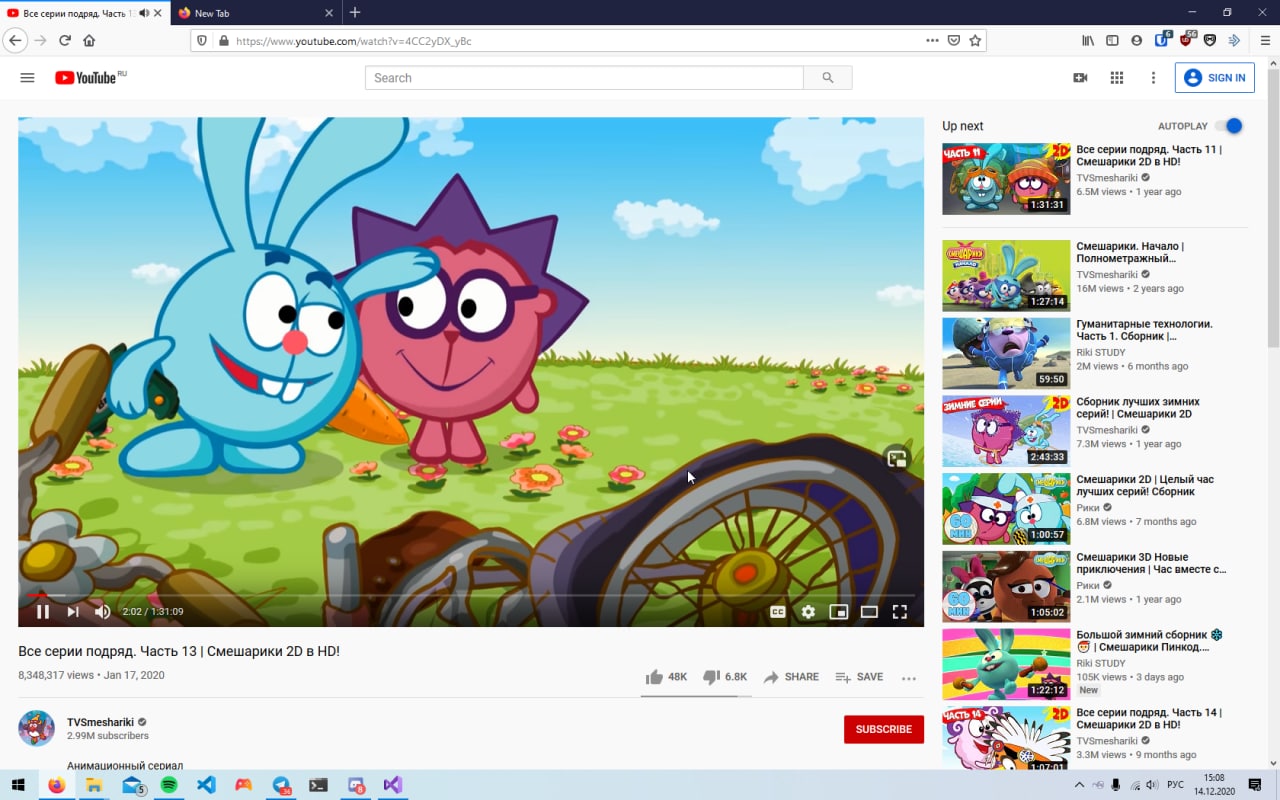Open 'Смешарики 2D | Целый час' video title

point(1145,485)
